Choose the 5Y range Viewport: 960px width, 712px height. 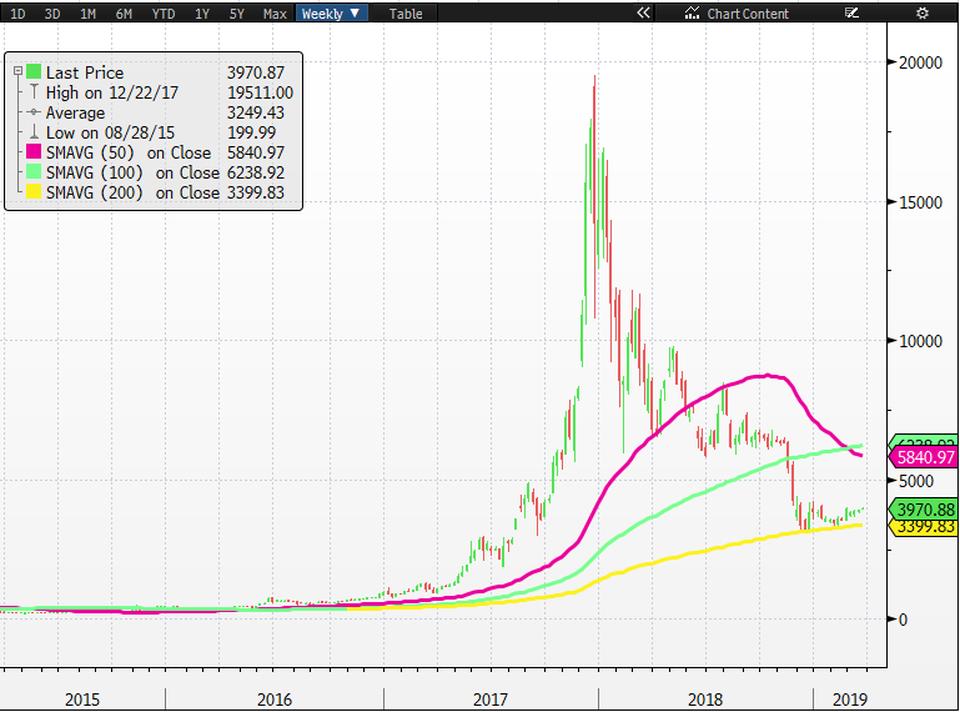[237, 13]
